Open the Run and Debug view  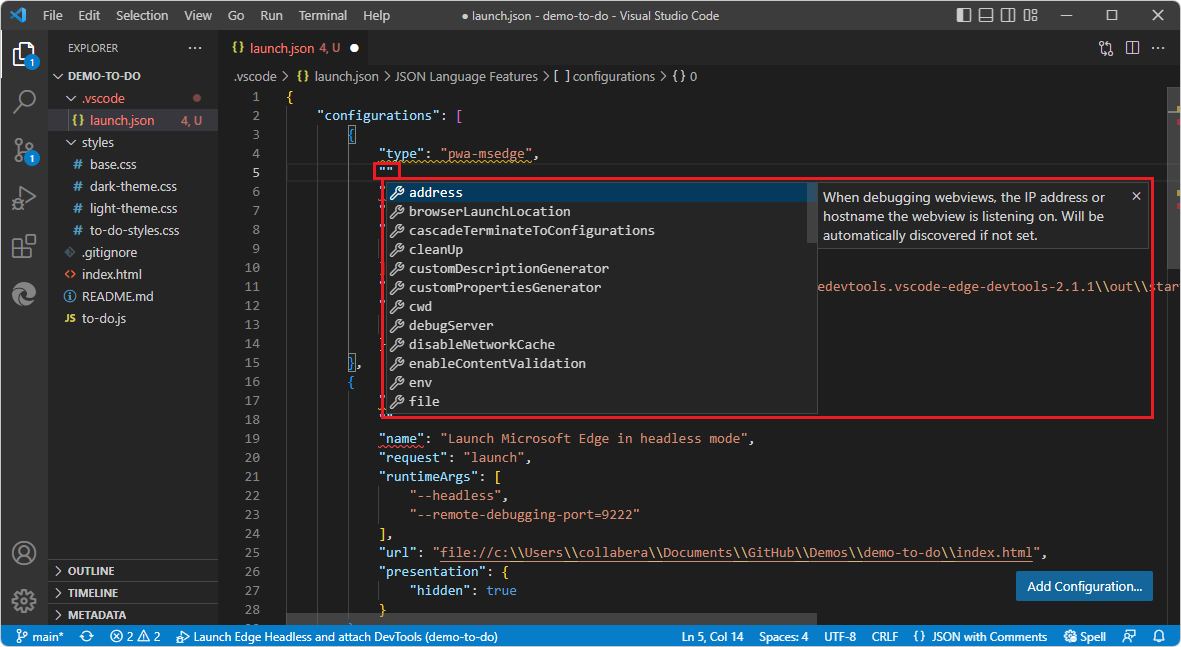click(x=24, y=198)
